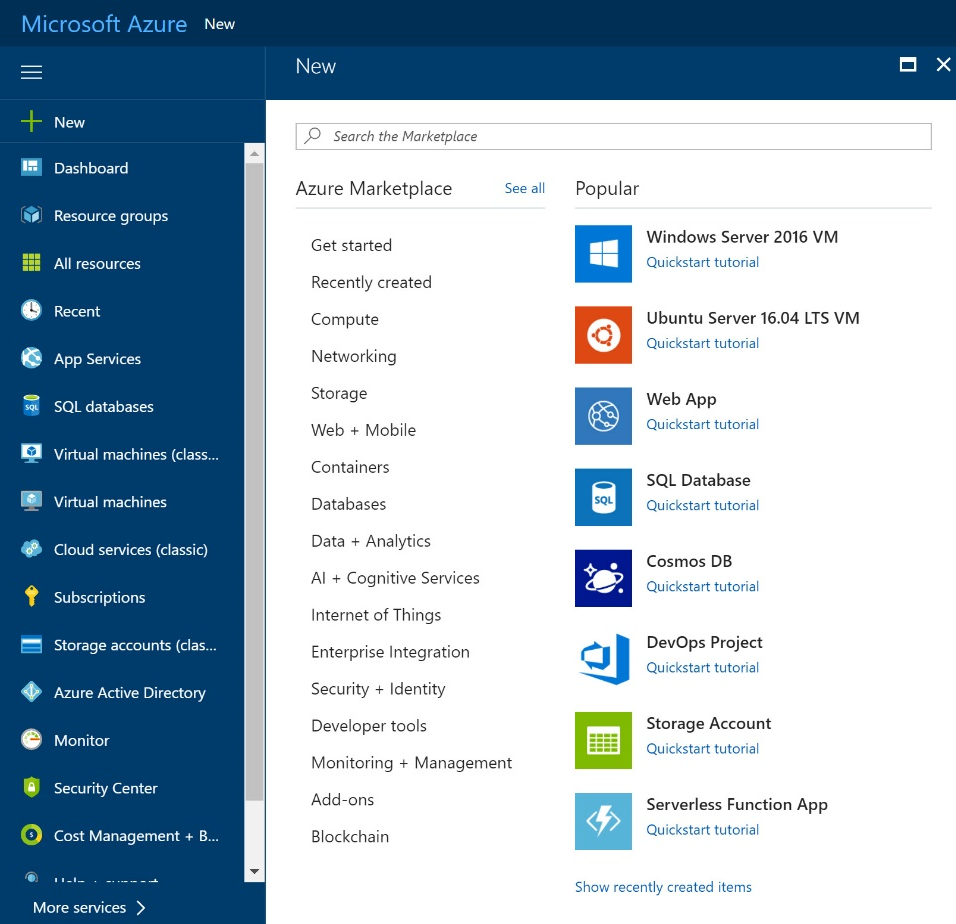Click the DevOps Project tile icon

click(x=603, y=659)
